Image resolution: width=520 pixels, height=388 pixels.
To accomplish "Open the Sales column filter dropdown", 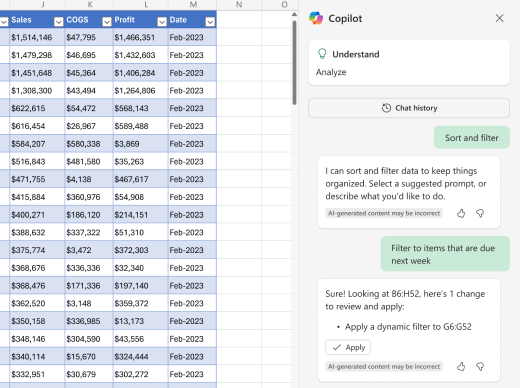I will point(58,22).
